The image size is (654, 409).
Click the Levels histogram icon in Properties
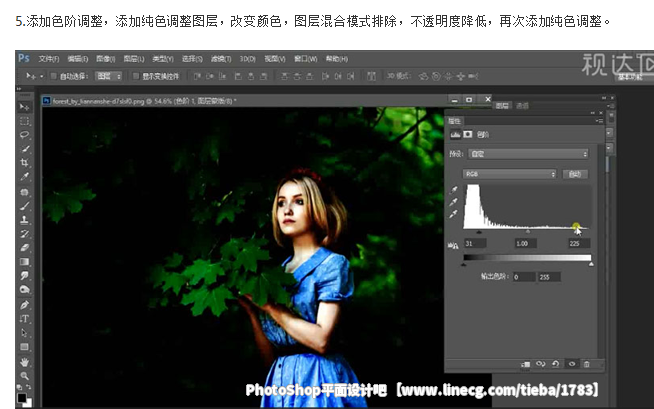455,134
